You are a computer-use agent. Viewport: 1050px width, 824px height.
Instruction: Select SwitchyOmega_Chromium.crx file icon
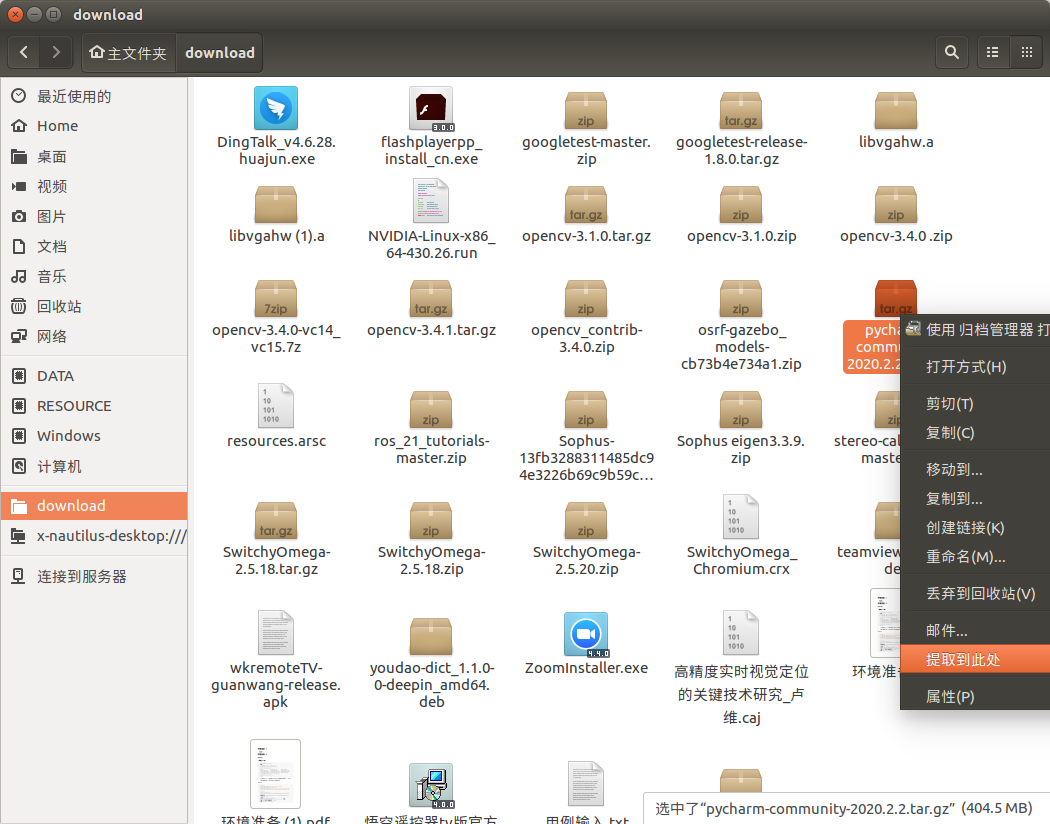pyautogui.click(x=741, y=517)
